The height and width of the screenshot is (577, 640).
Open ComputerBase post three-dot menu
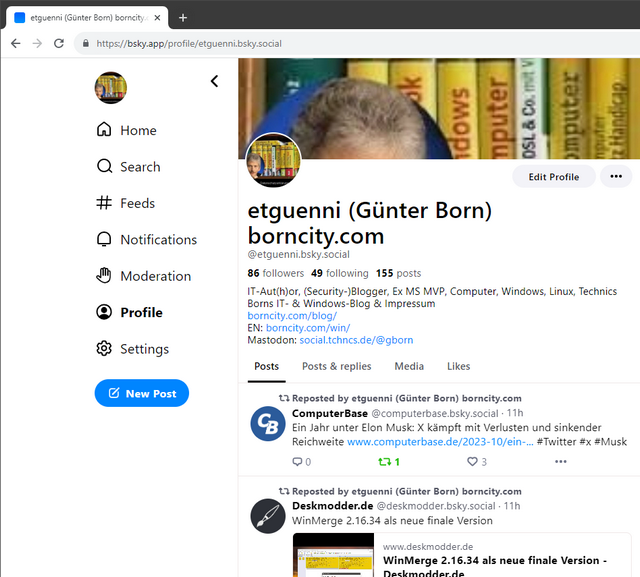click(560, 462)
